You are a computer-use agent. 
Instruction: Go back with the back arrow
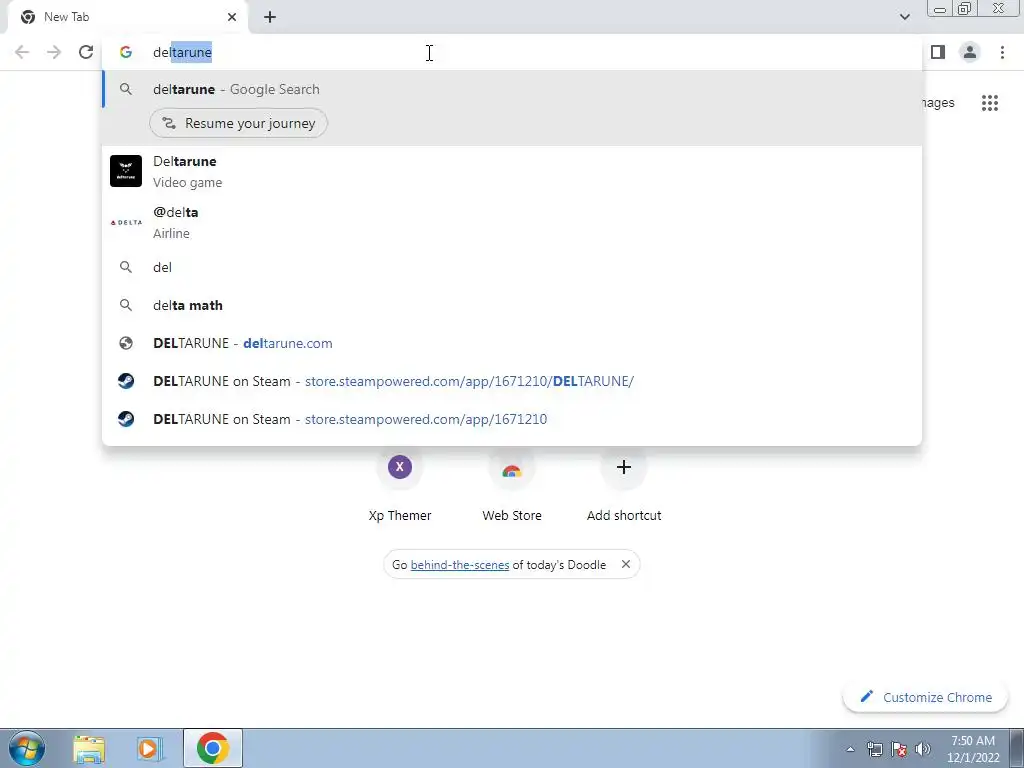[x=22, y=52]
